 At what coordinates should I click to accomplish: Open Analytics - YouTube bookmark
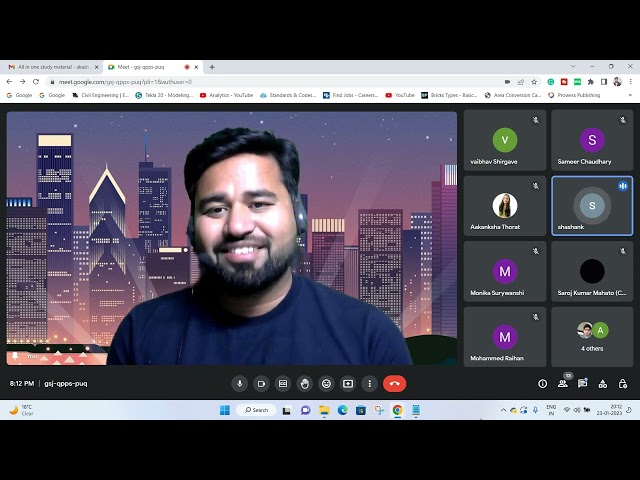227,95
